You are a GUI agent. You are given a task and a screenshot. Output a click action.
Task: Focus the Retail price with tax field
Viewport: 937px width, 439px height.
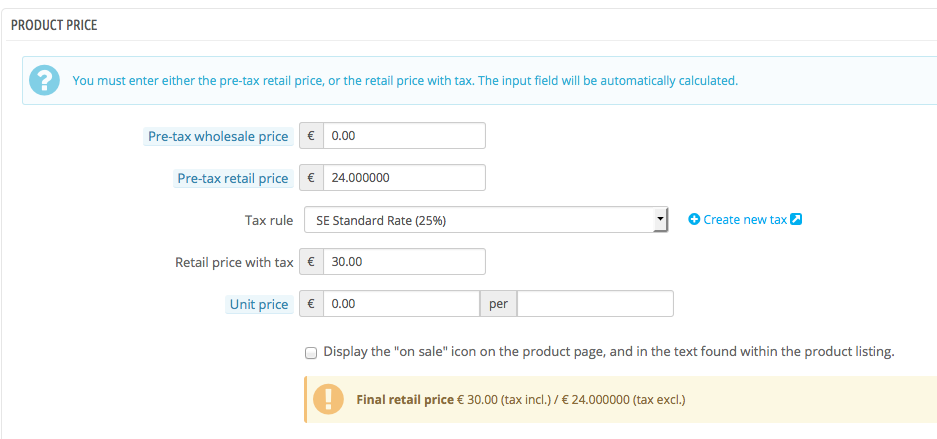coord(404,262)
